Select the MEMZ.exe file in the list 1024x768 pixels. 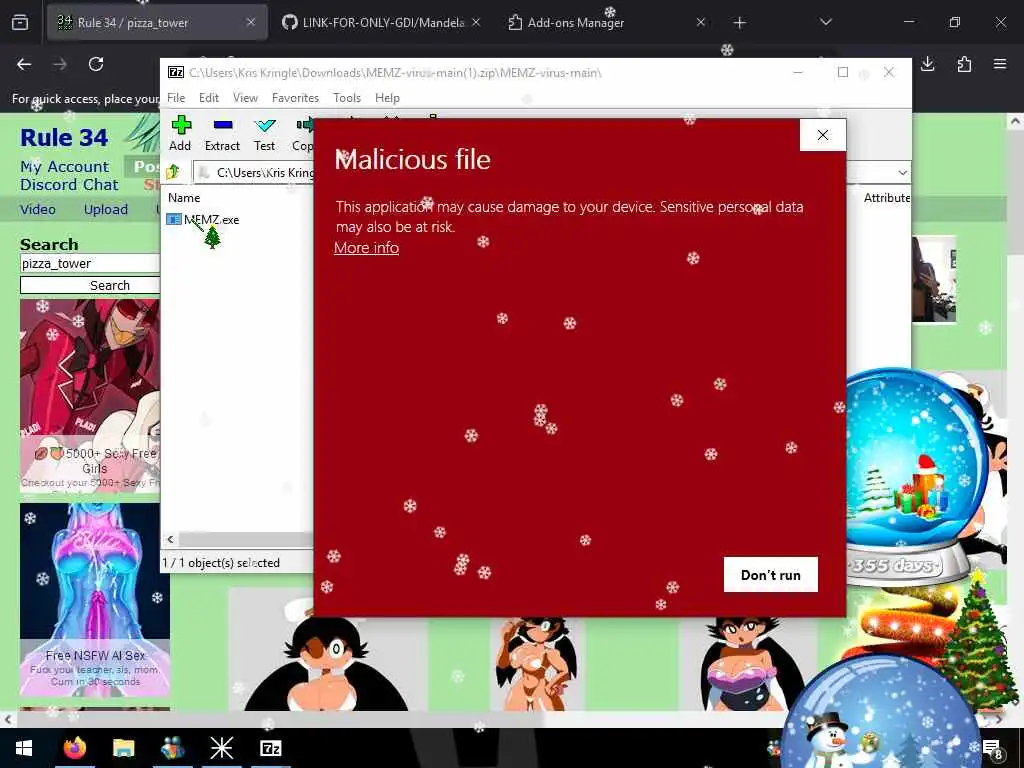click(x=203, y=219)
